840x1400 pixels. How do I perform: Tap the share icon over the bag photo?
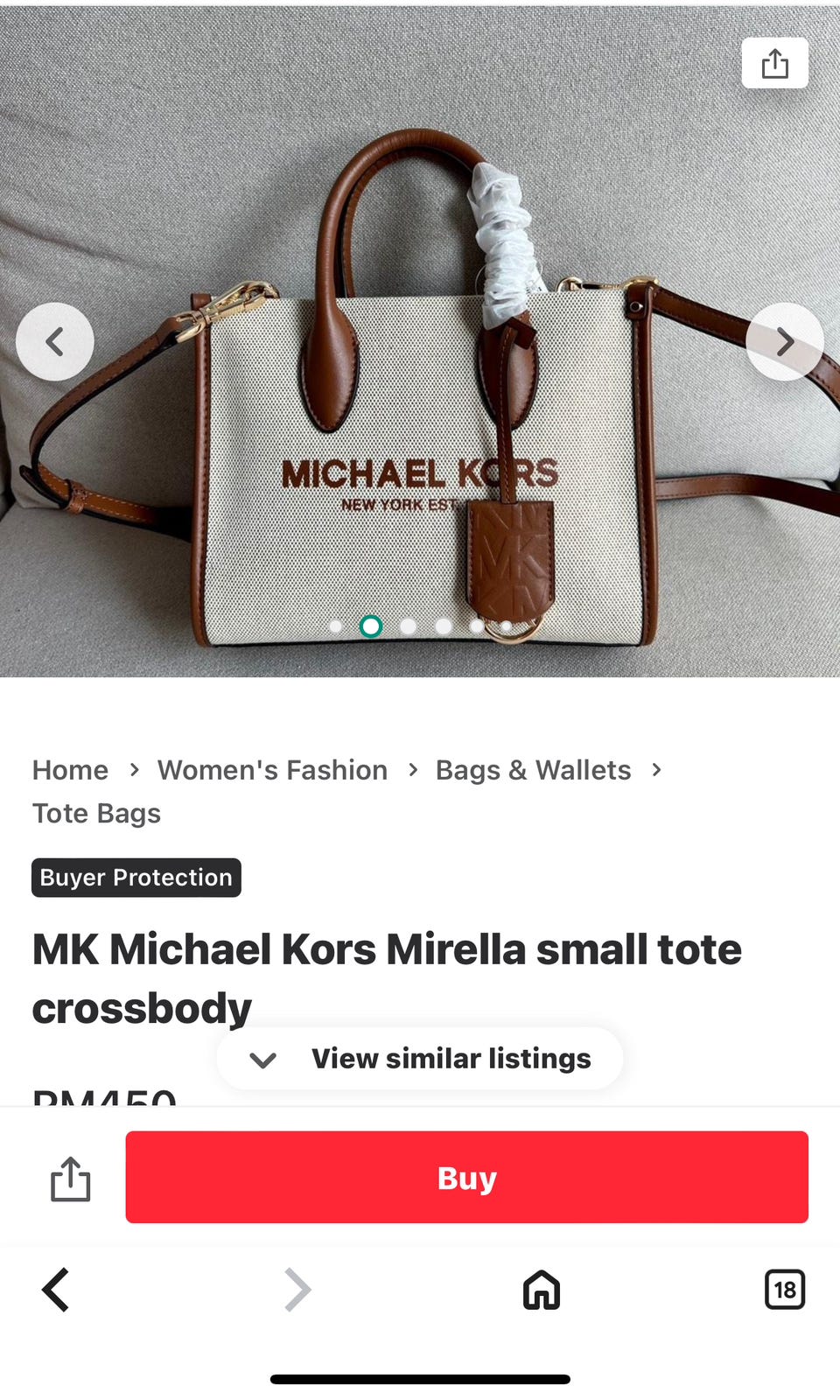(774, 63)
